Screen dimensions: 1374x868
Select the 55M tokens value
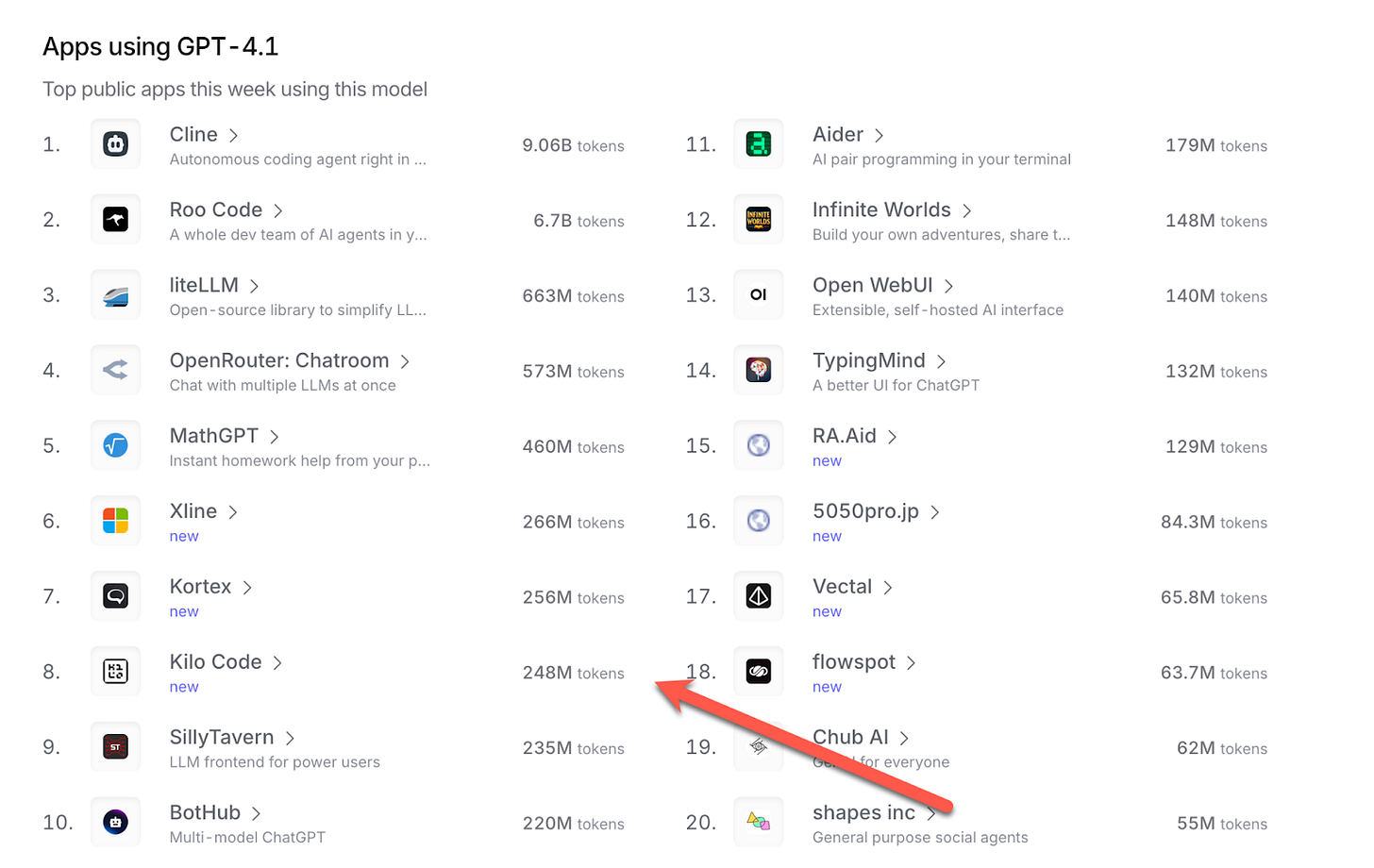1222,824
